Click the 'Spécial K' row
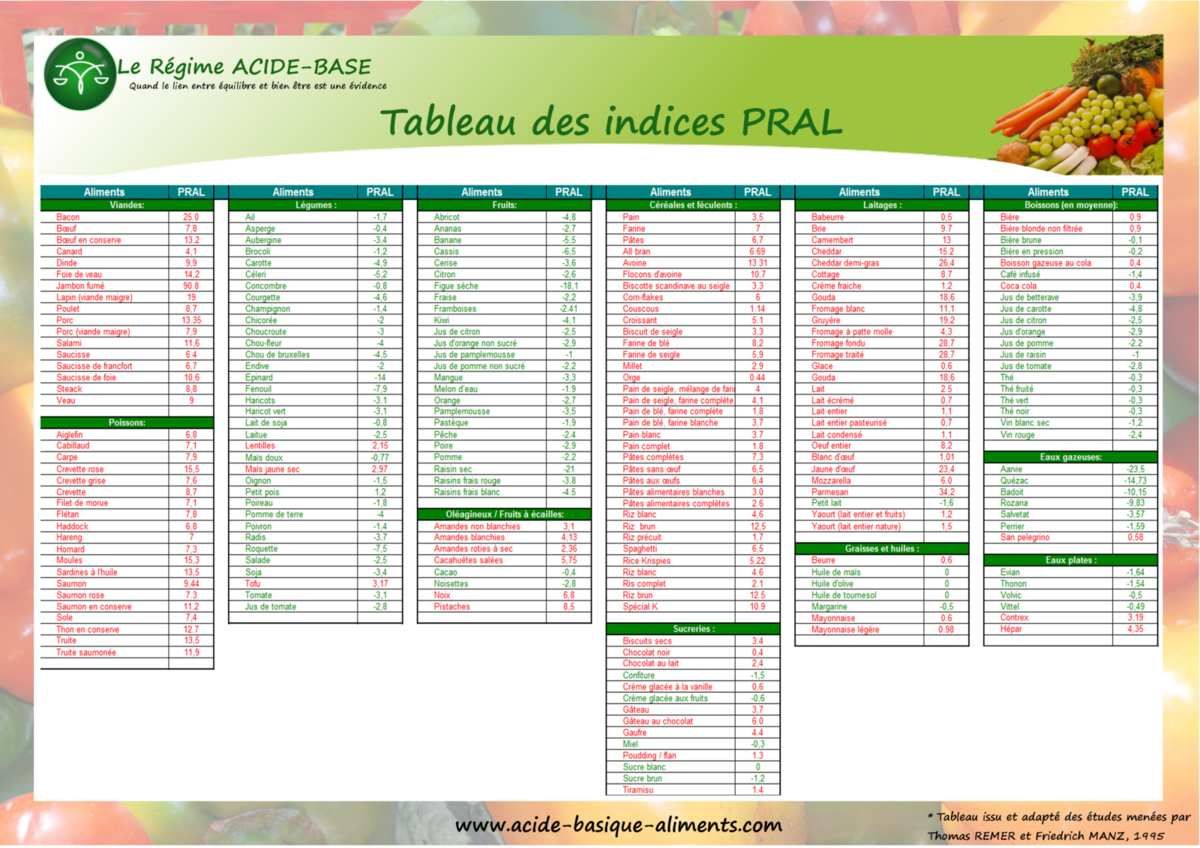 coord(693,606)
